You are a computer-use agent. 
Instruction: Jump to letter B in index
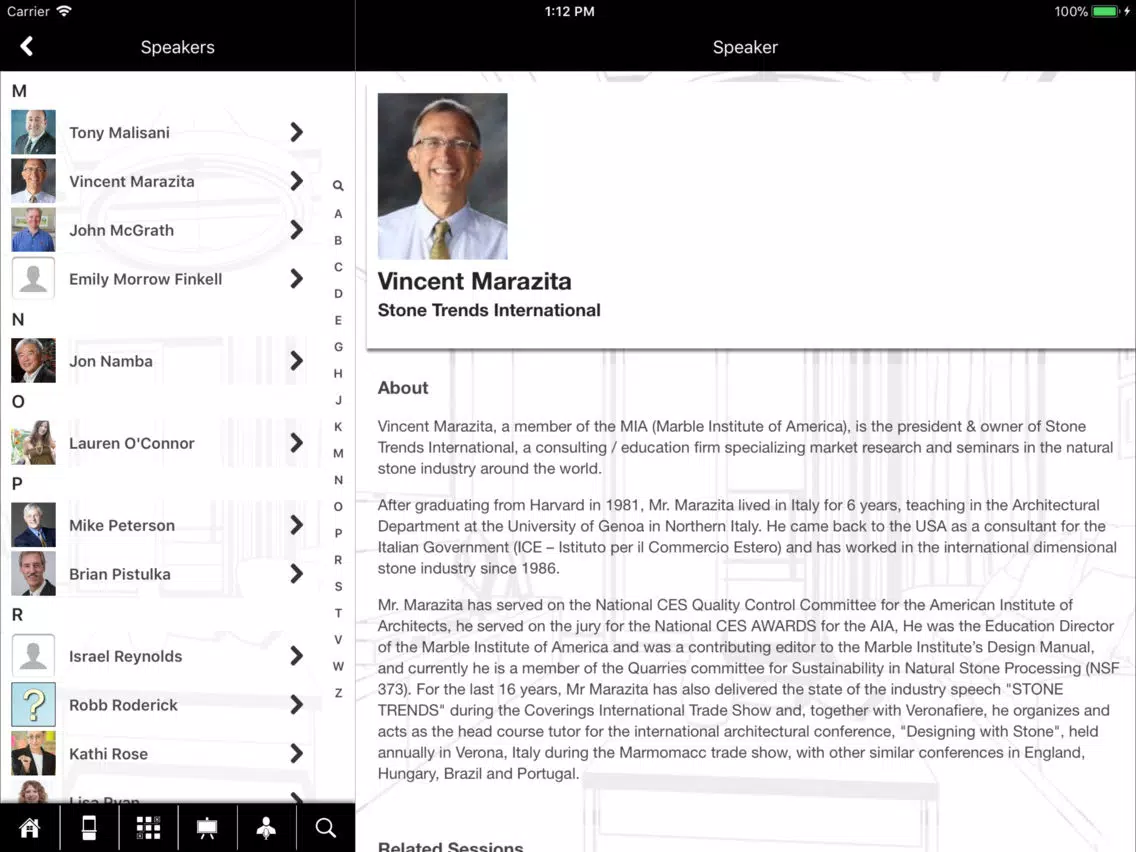pyautogui.click(x=338, y=241)
